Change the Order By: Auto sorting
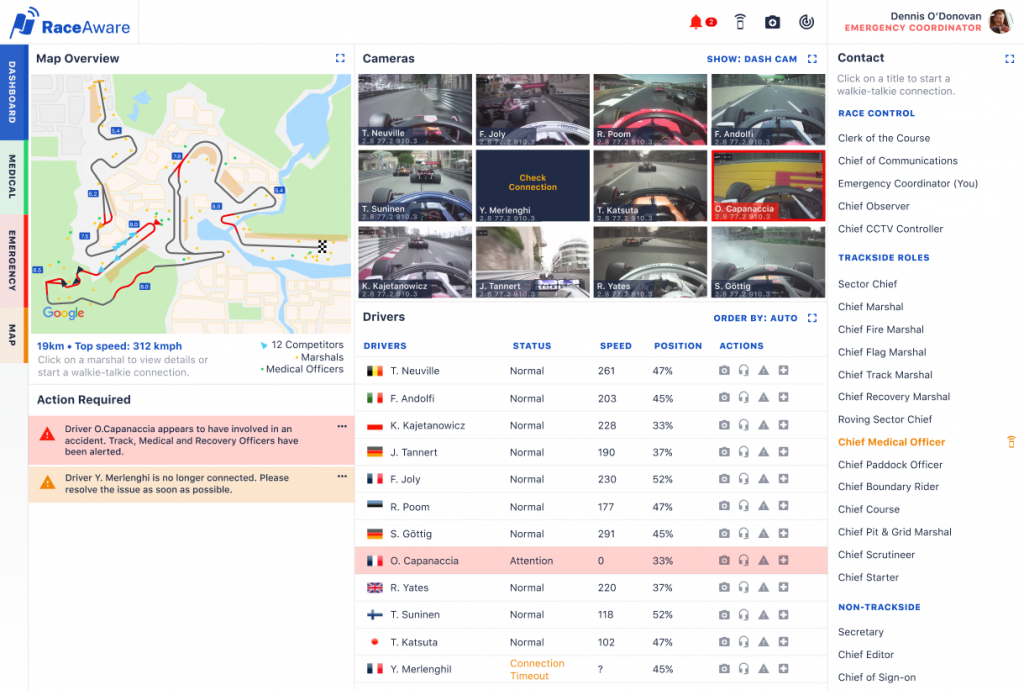This screenshot has height=690, width=1024. (755, 319)
